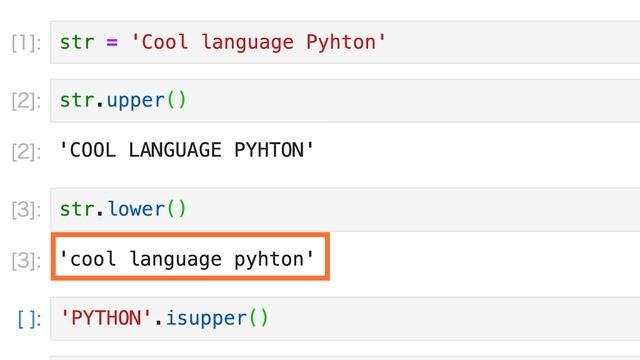This screenshot has height=360, width=640.
Task: Select the str.upper() code cell
Action: [x=345, y=100]
